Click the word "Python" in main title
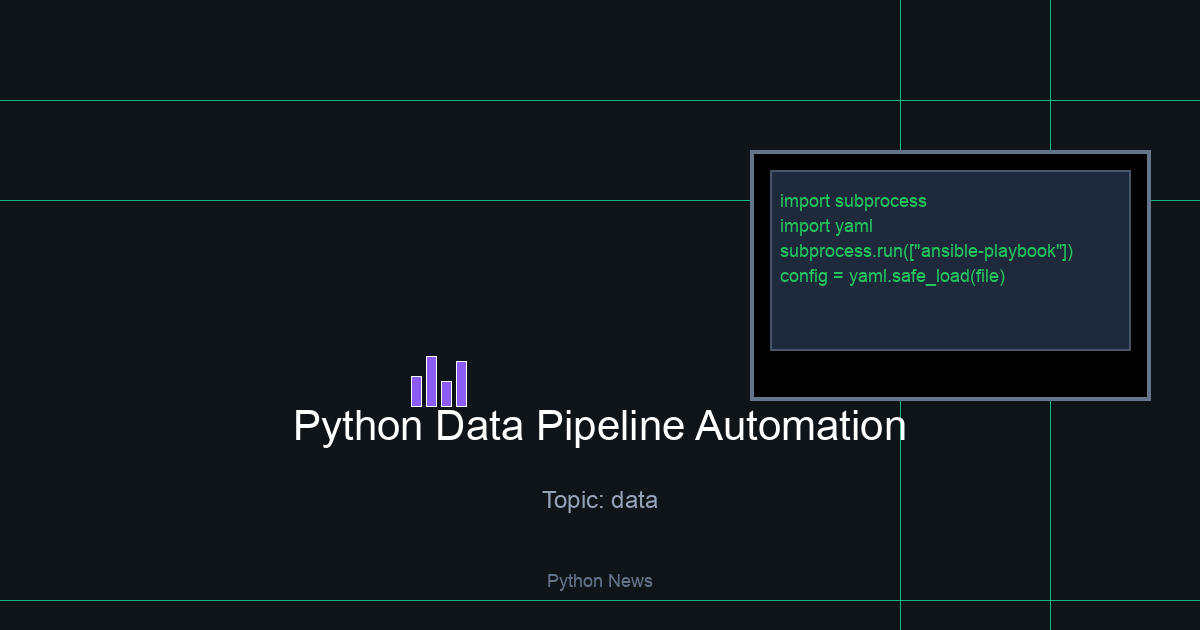The image size is (1200, 630). (x=358, y=426)
